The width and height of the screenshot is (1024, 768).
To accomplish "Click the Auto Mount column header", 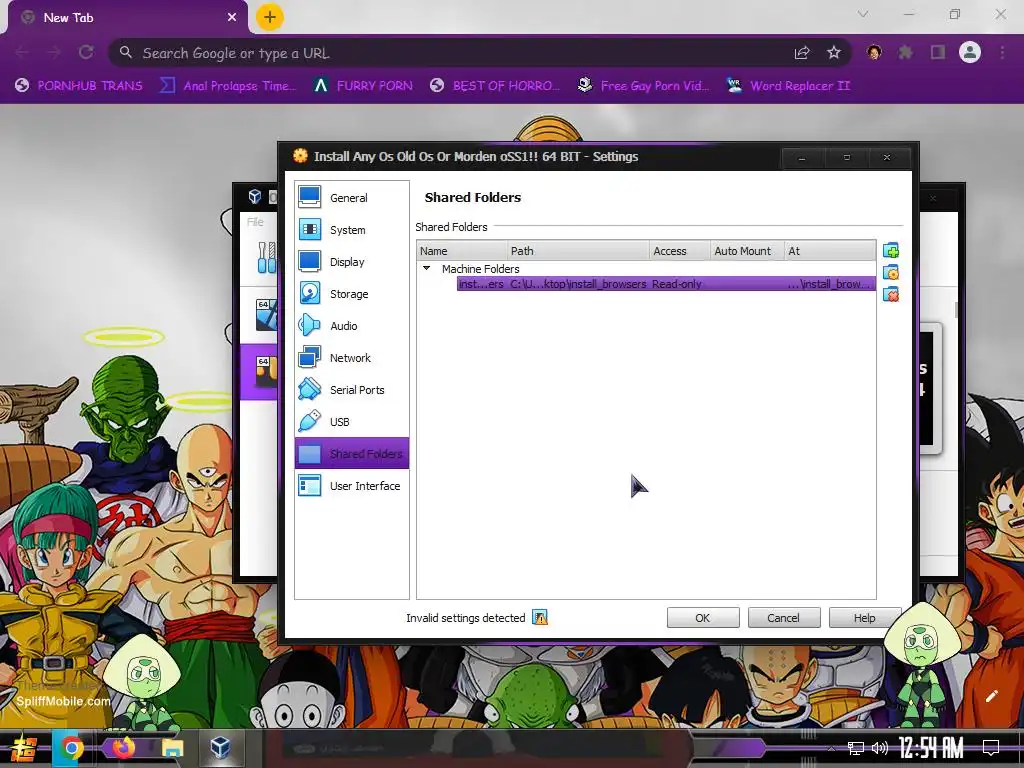I will click(x=747, y=251).
